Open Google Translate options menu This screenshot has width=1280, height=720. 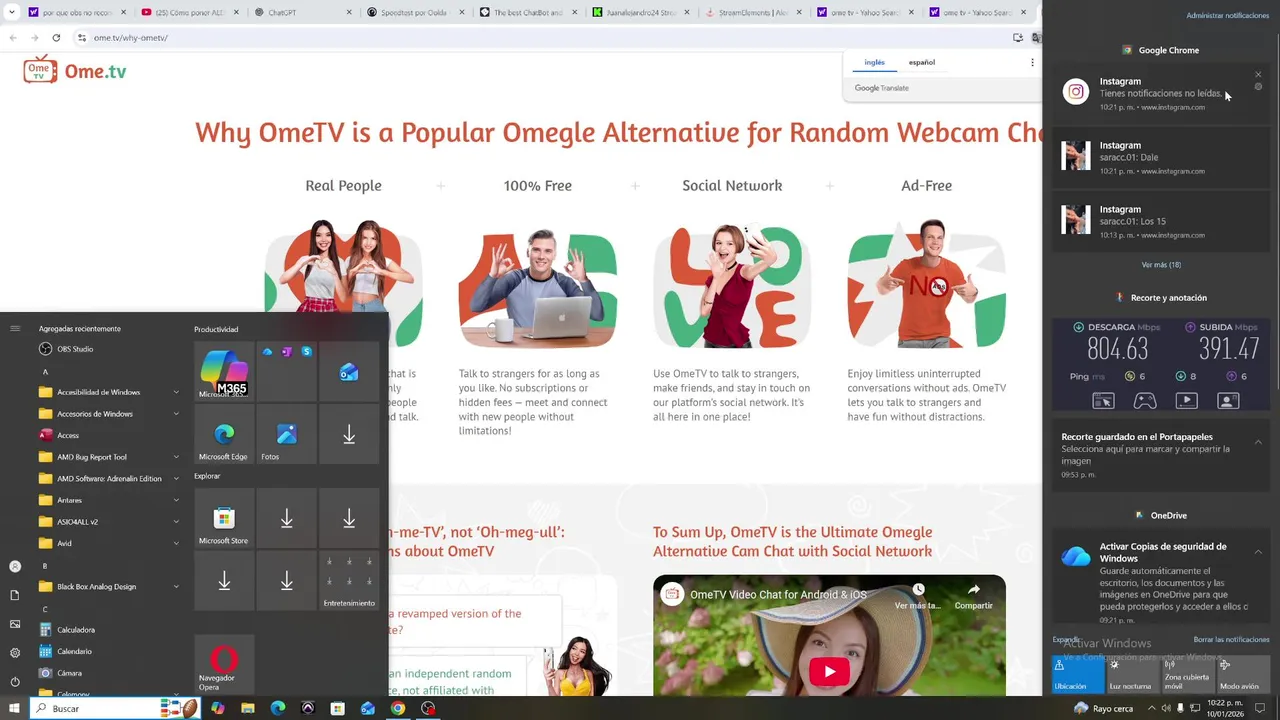[1032, 62]
